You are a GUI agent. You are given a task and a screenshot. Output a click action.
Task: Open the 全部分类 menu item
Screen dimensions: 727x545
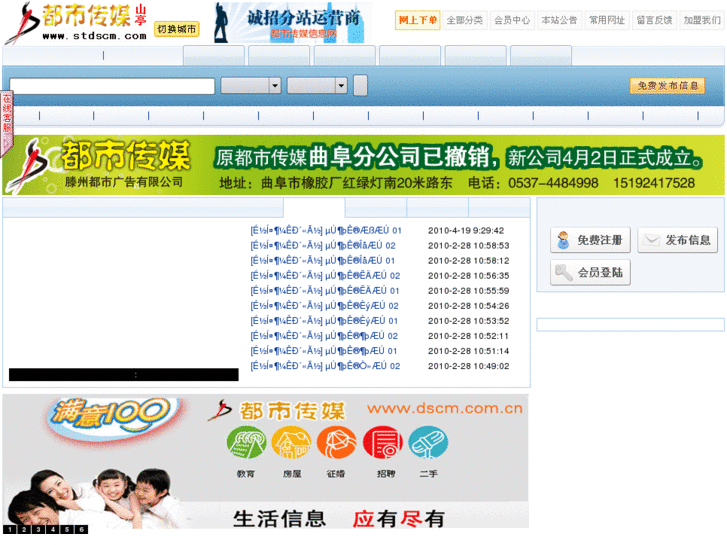point(465,20)
